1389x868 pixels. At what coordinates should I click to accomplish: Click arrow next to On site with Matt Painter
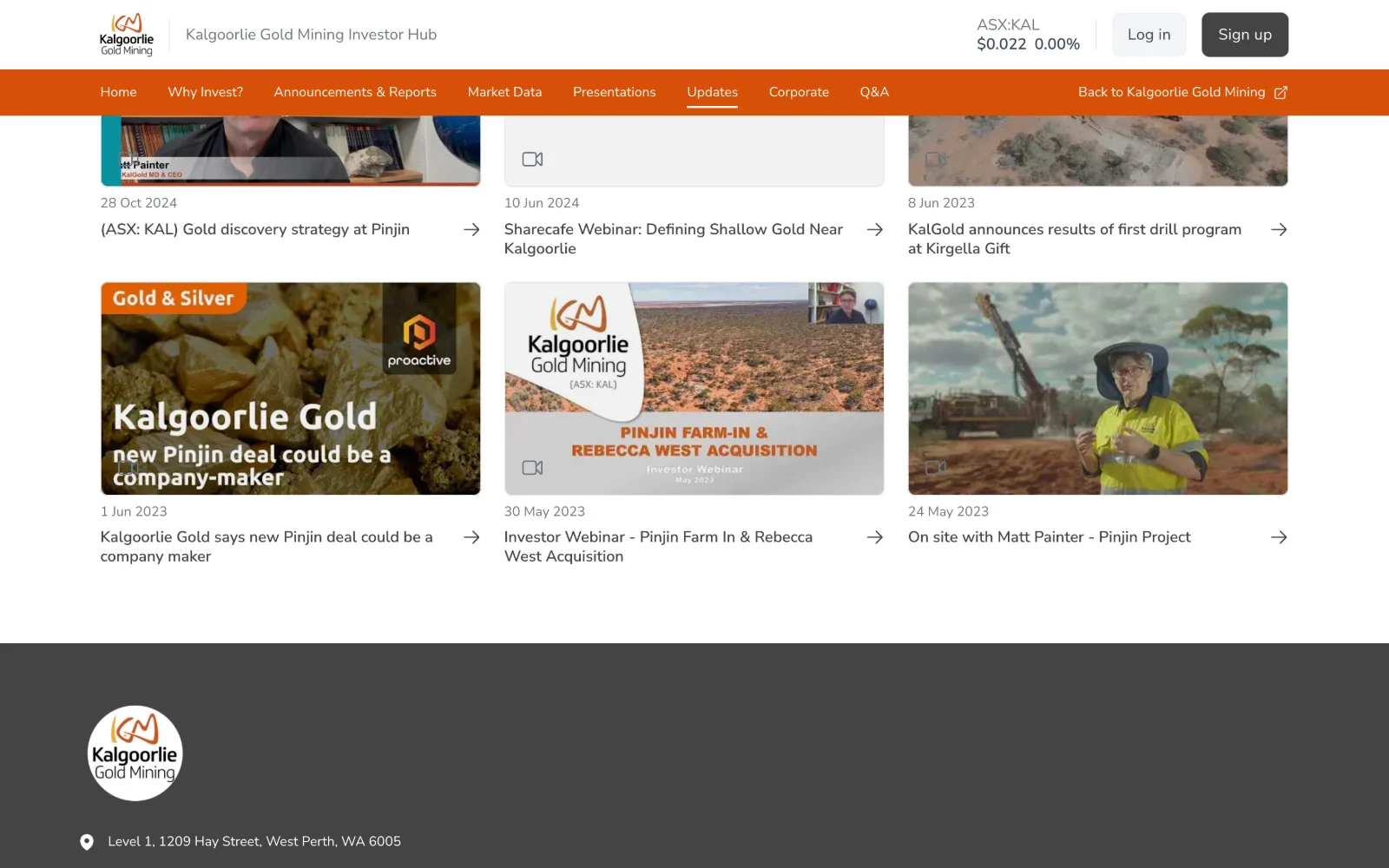(1279, 538)
